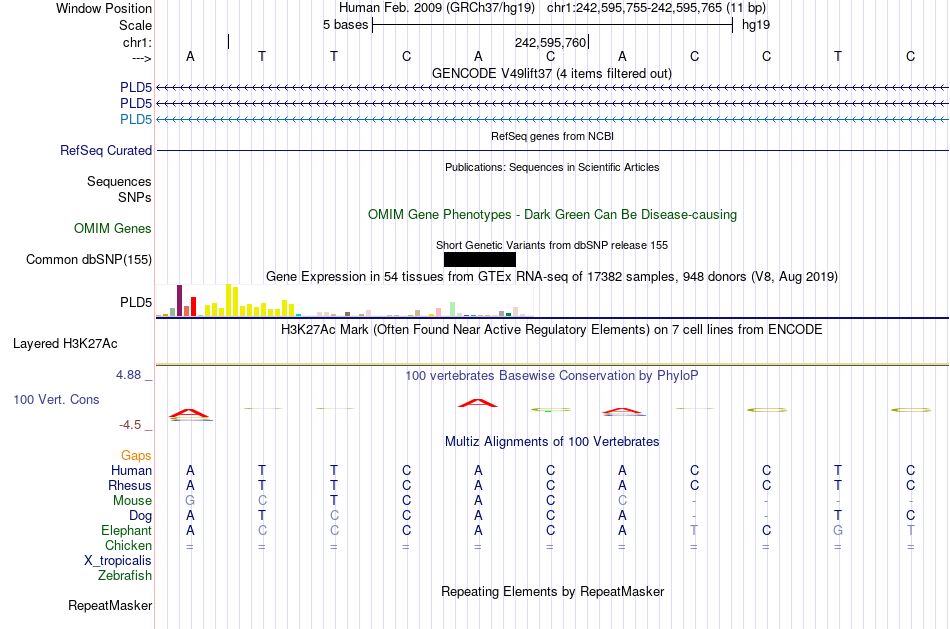Open Repeating Elements by RepeatMasker title
Viewport: 950px width, 629px height.
553,592
